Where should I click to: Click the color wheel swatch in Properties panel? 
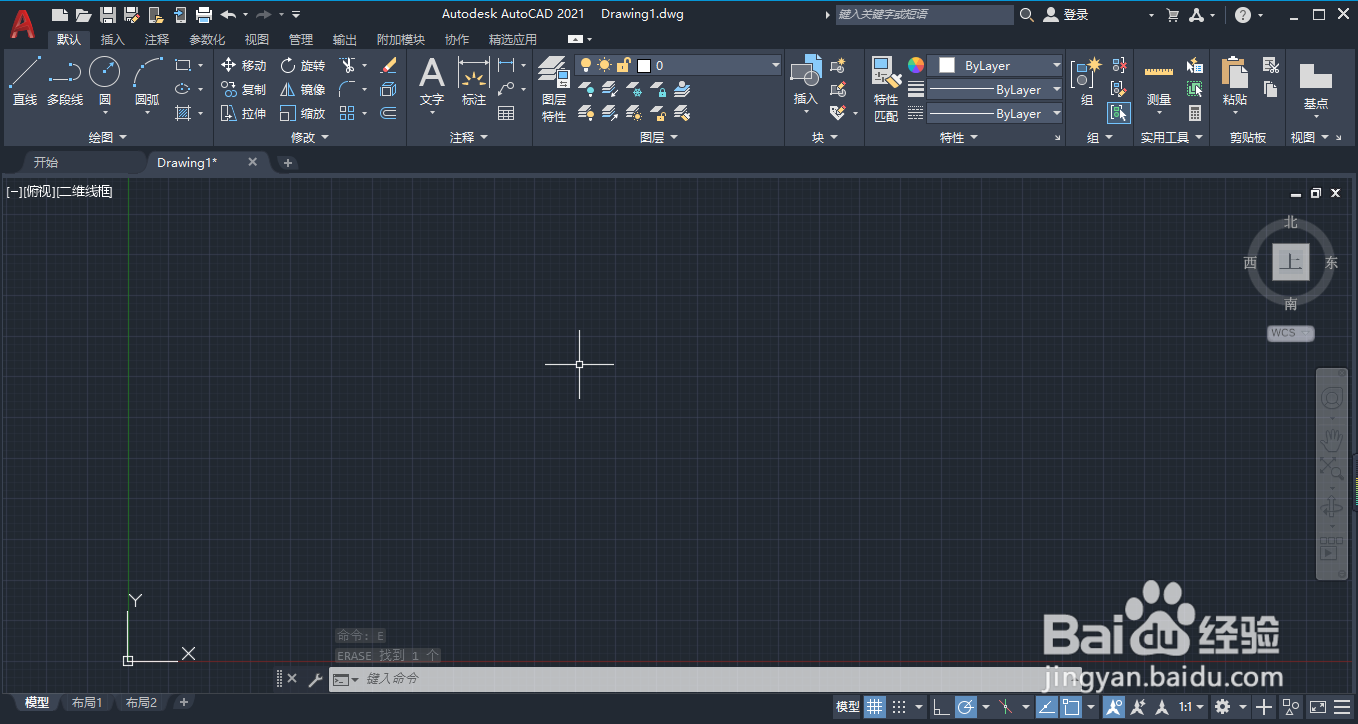tap(915, 65)
